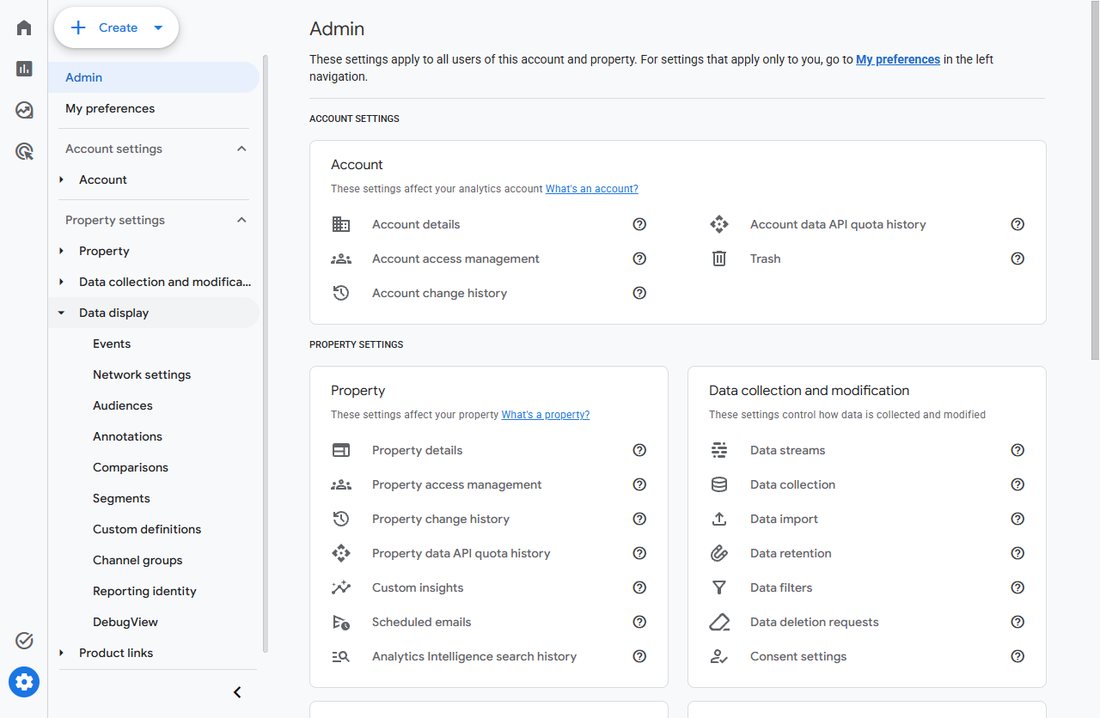Open help for Custom insights

tap(639, 587)
